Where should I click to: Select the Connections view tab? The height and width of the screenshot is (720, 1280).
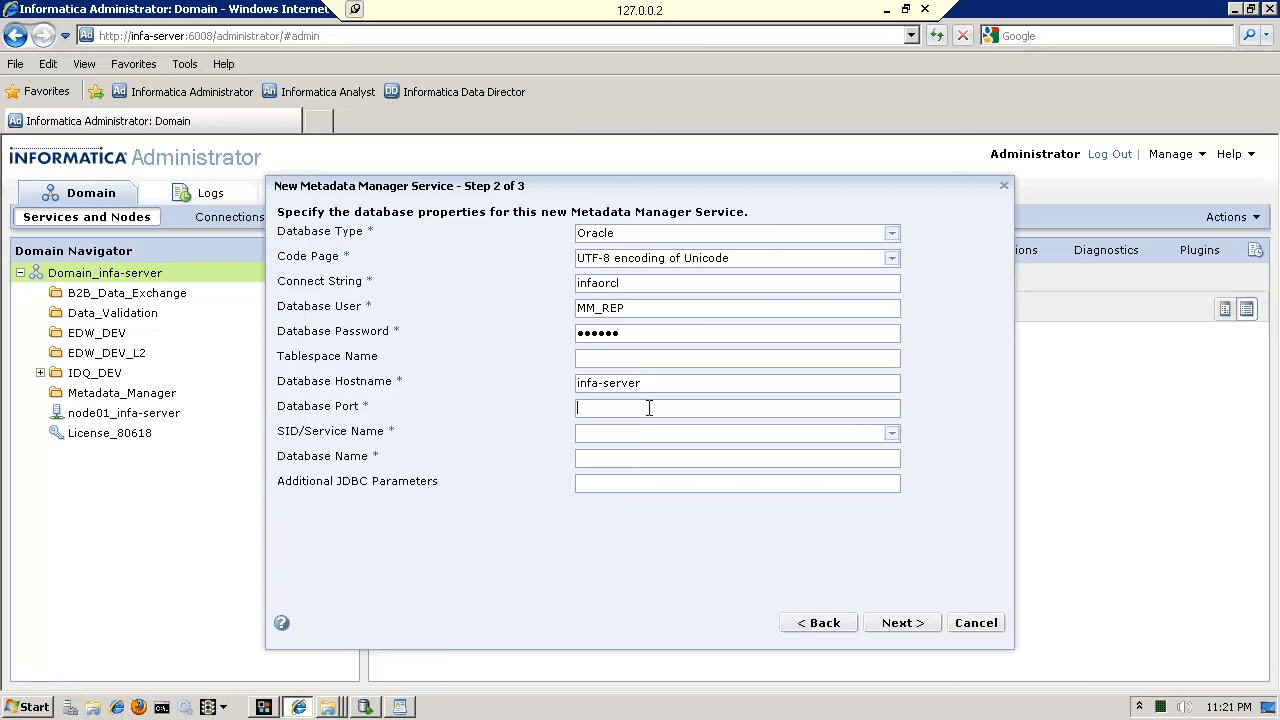point(229,217)
